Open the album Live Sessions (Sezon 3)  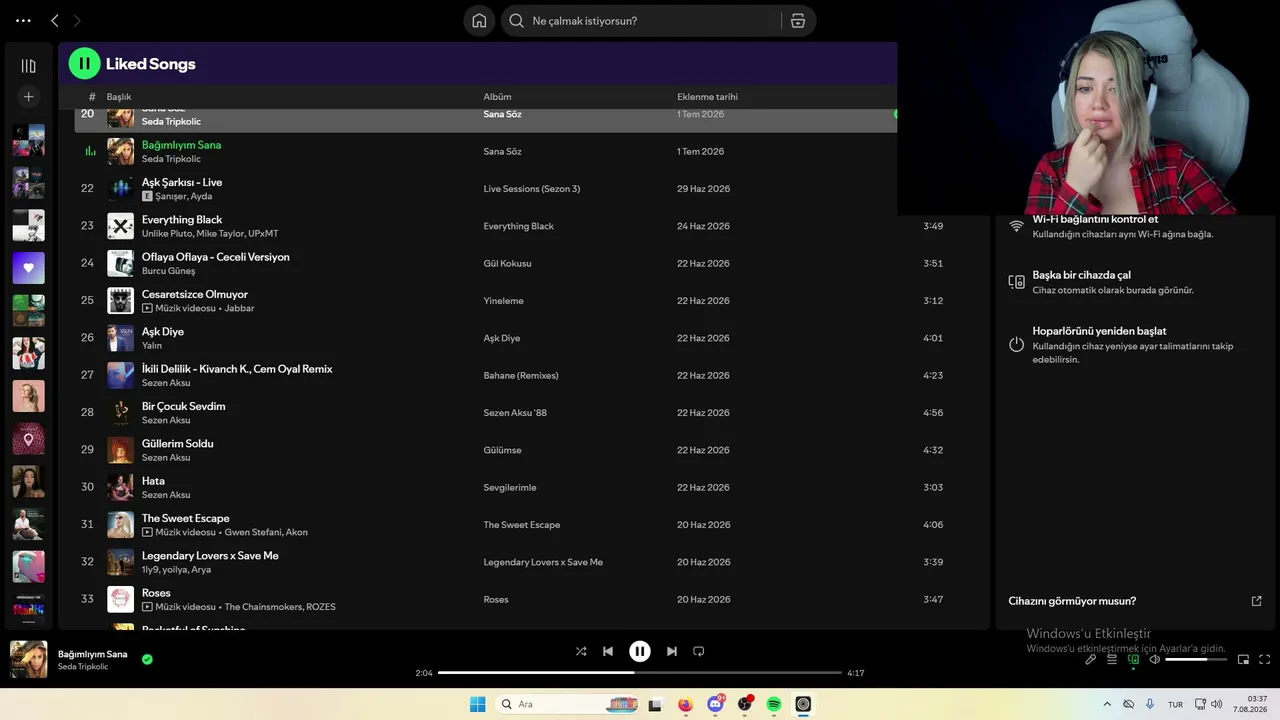532,189
